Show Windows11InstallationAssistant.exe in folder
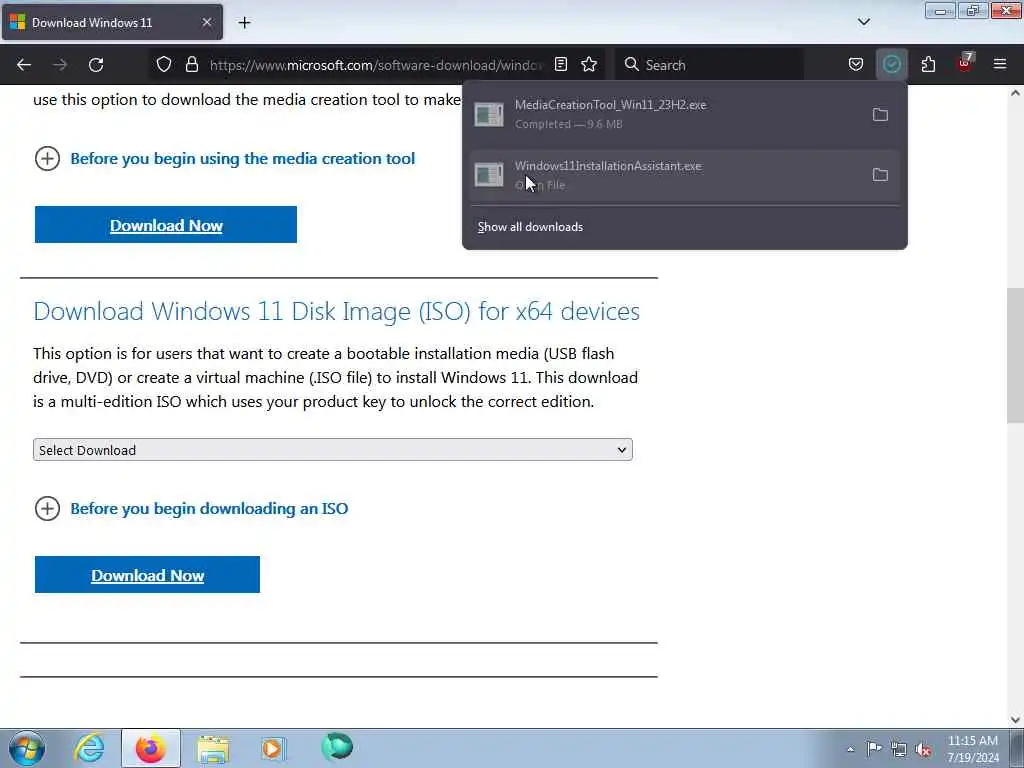 [x=880, y=175]
